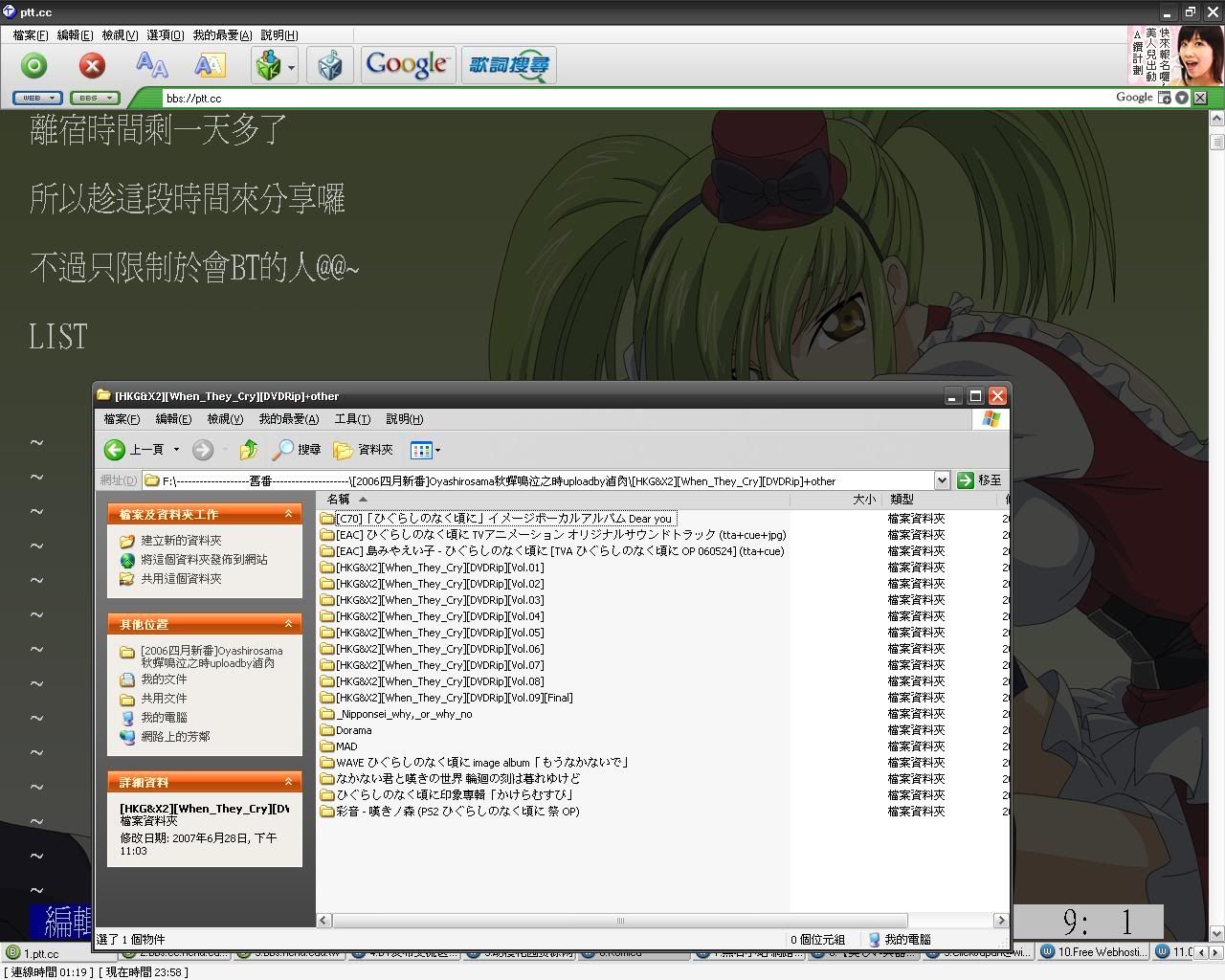
Task: Click the 歌詞搜尋 lyrics search button
Action: coord(508,65)
